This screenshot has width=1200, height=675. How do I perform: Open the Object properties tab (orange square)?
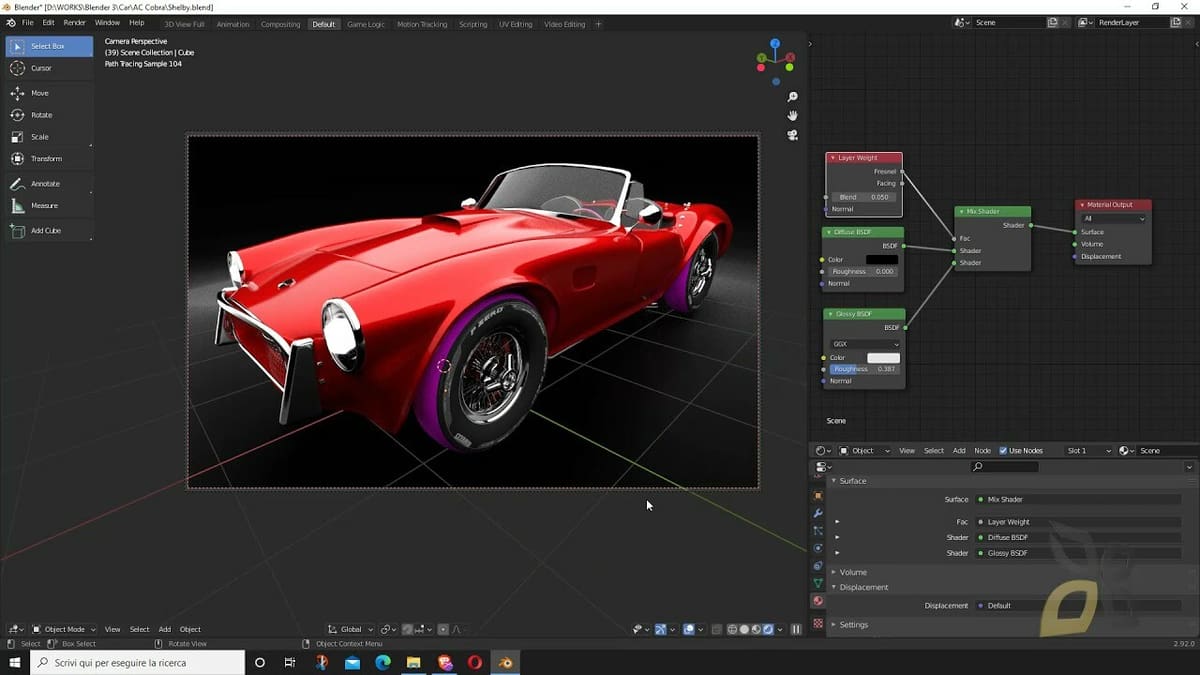point(818,496)
